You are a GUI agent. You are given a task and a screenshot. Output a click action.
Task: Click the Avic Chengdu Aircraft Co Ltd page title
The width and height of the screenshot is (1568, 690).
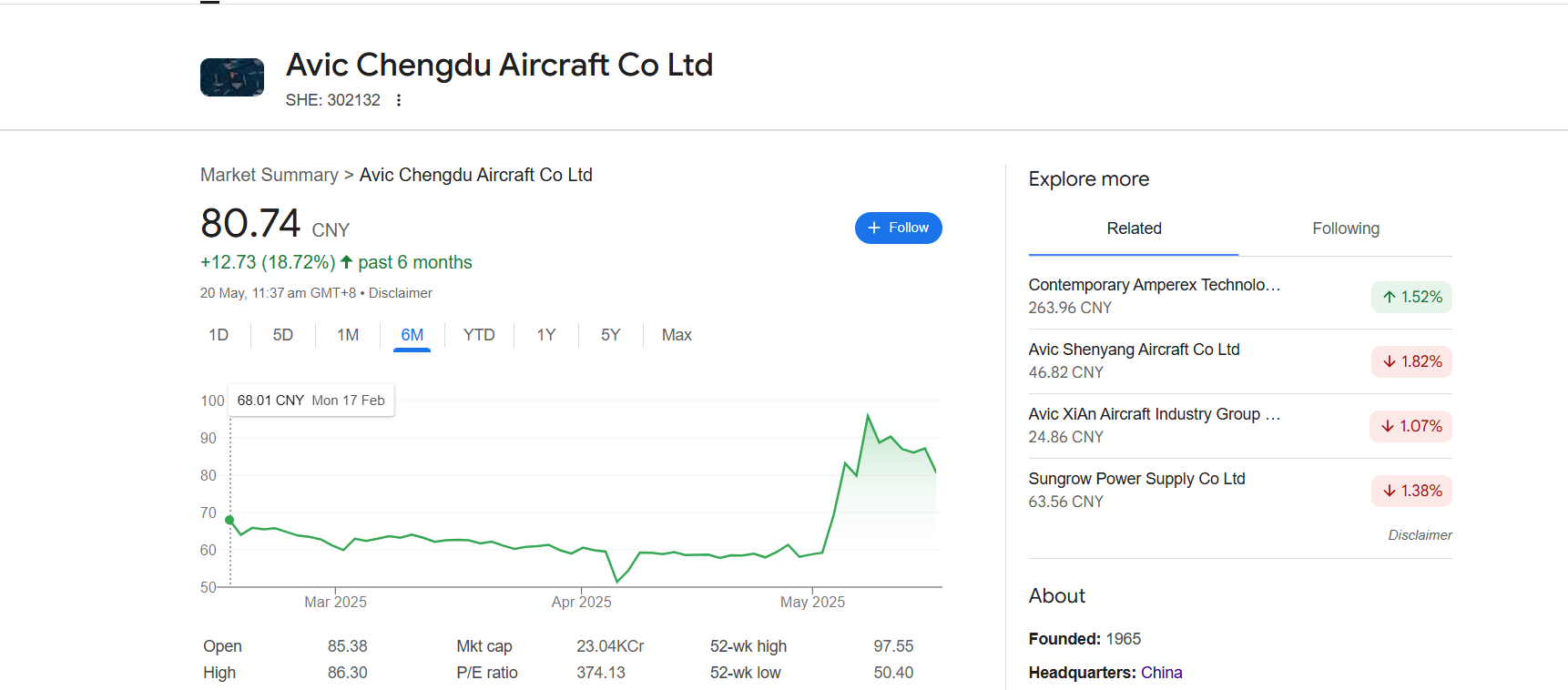[499, 65]
